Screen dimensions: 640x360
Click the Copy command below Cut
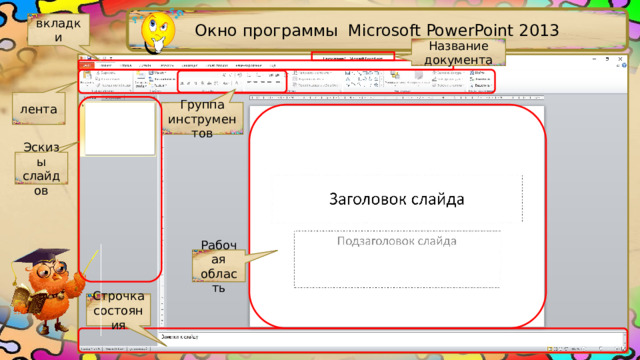coord(107,79)
